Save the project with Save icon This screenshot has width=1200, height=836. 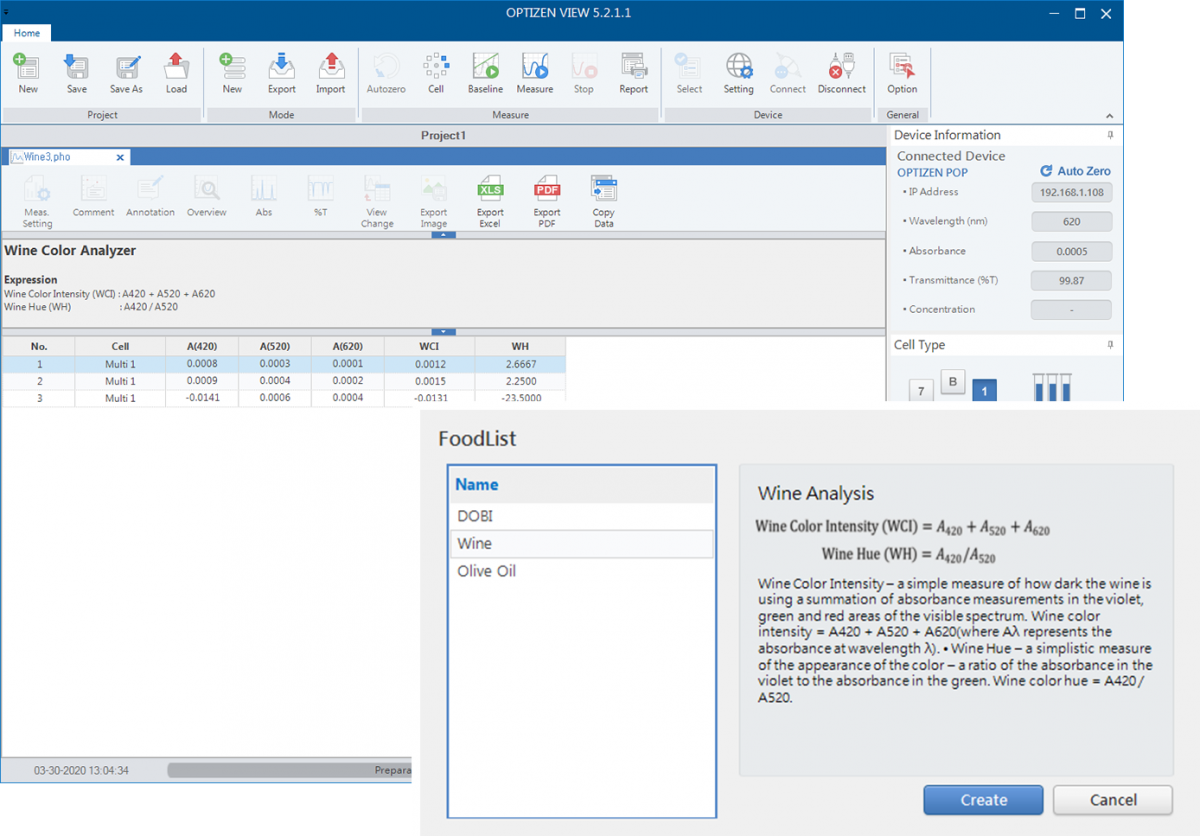tap(77, 74)
